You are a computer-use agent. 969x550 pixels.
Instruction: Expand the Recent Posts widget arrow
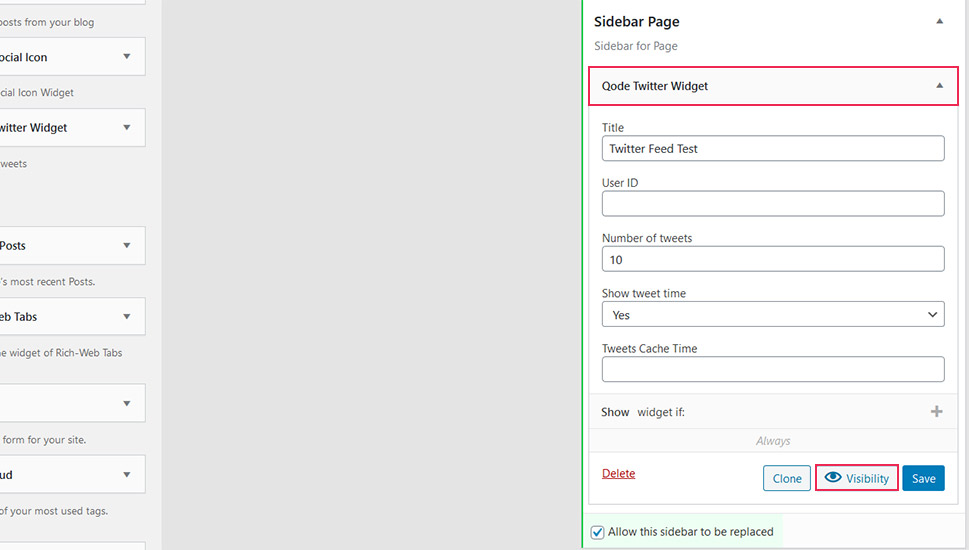click(127, 245)
